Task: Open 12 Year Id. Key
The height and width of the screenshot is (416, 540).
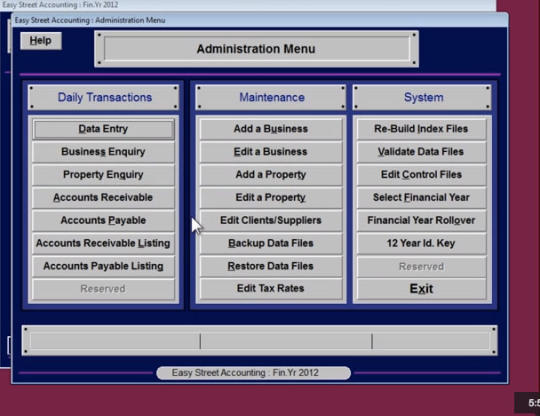Action: (422, 243)
